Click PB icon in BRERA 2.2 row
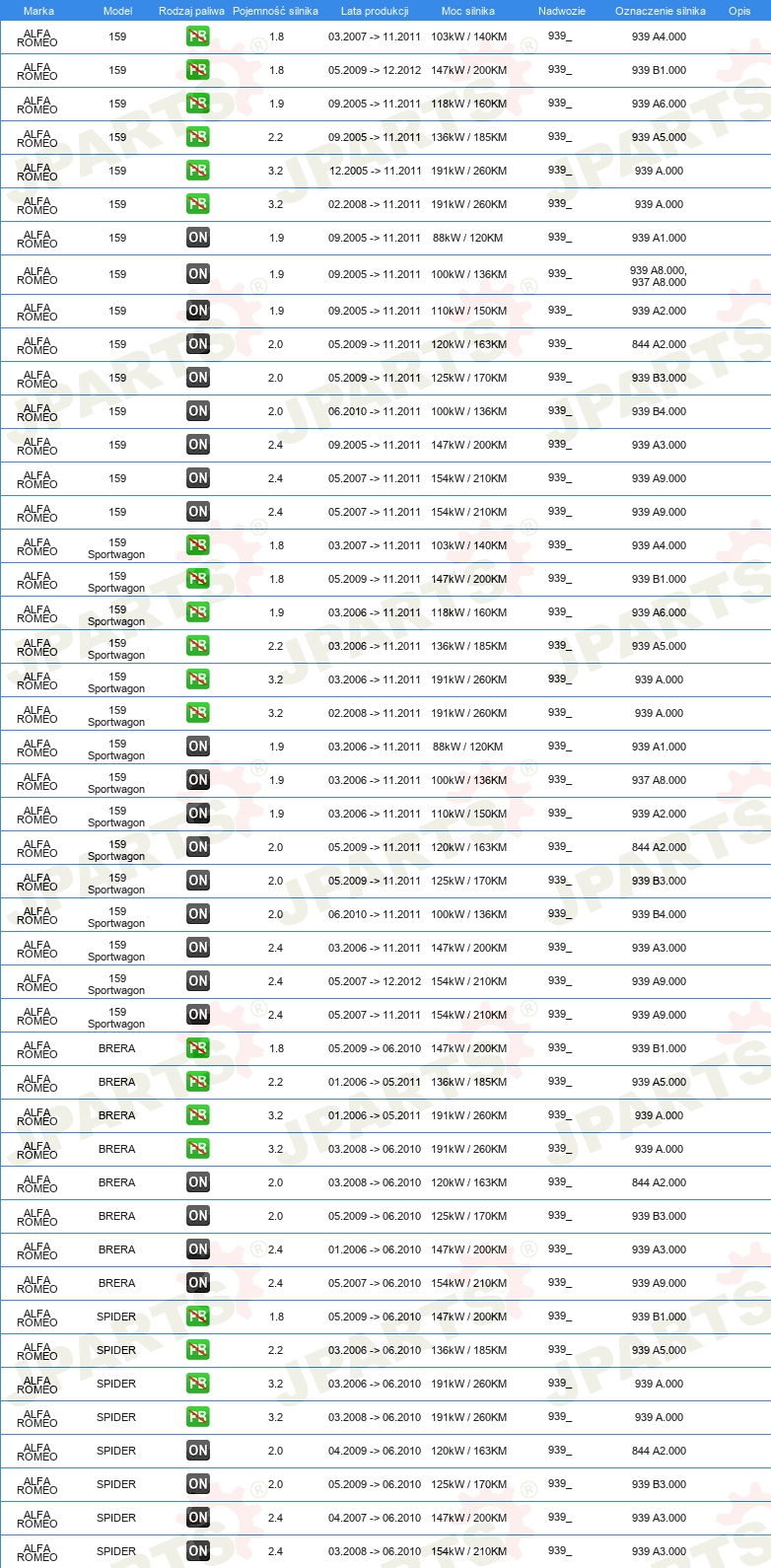The width and height of the screenshot is (771, 1568). coord(198,1082)
